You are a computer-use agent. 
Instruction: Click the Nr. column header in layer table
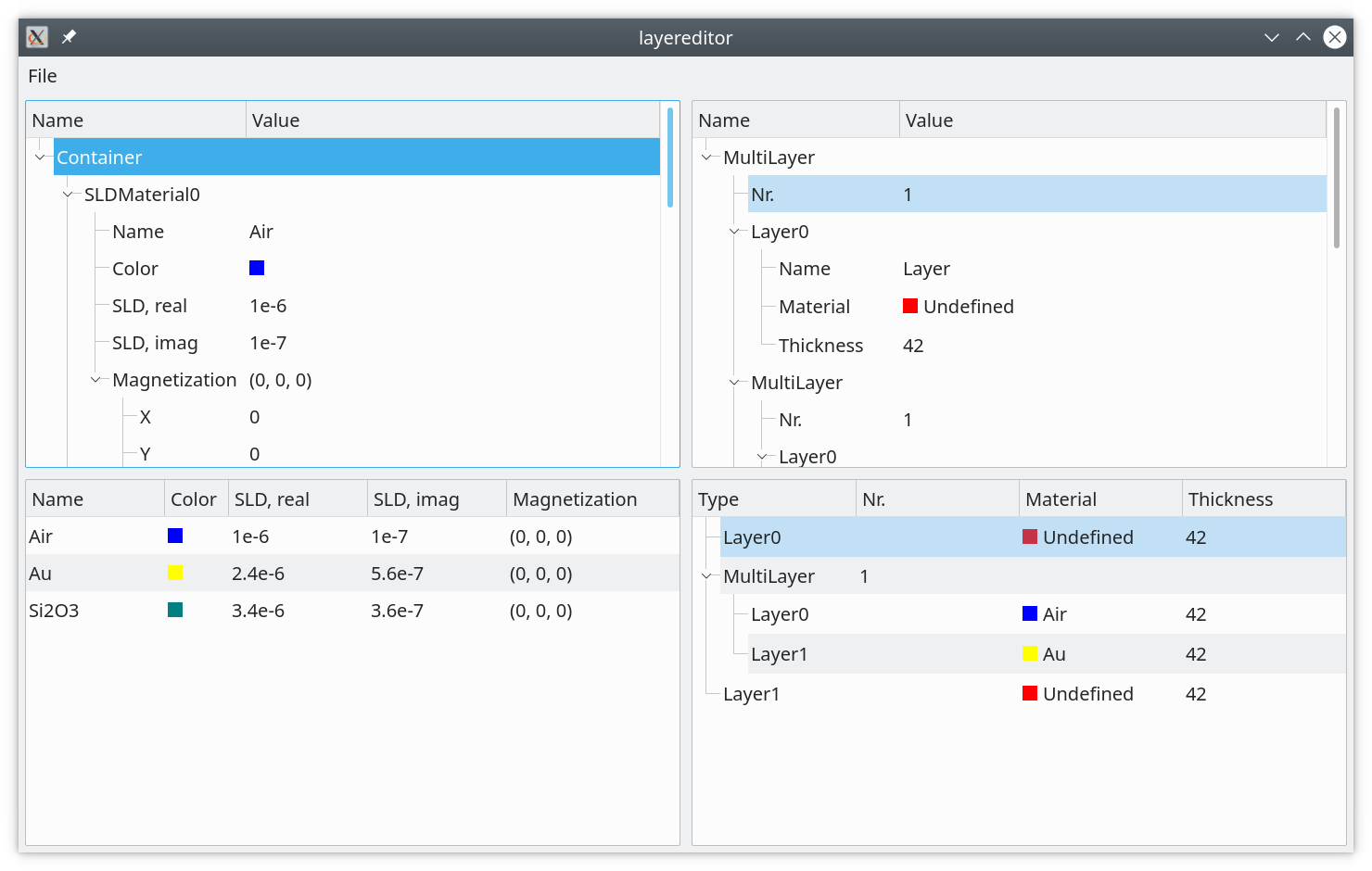point(937,499)
